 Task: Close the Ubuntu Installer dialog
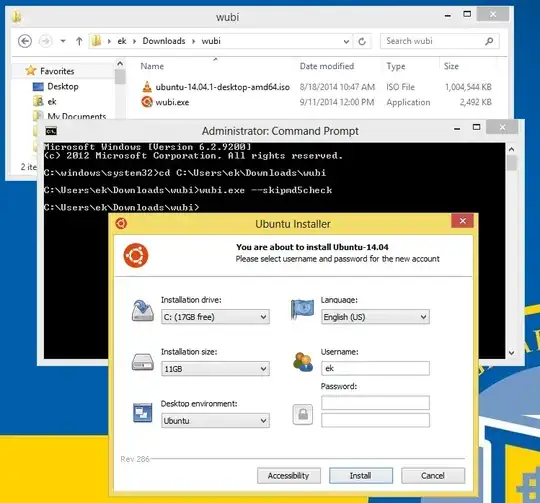[463, 221]
